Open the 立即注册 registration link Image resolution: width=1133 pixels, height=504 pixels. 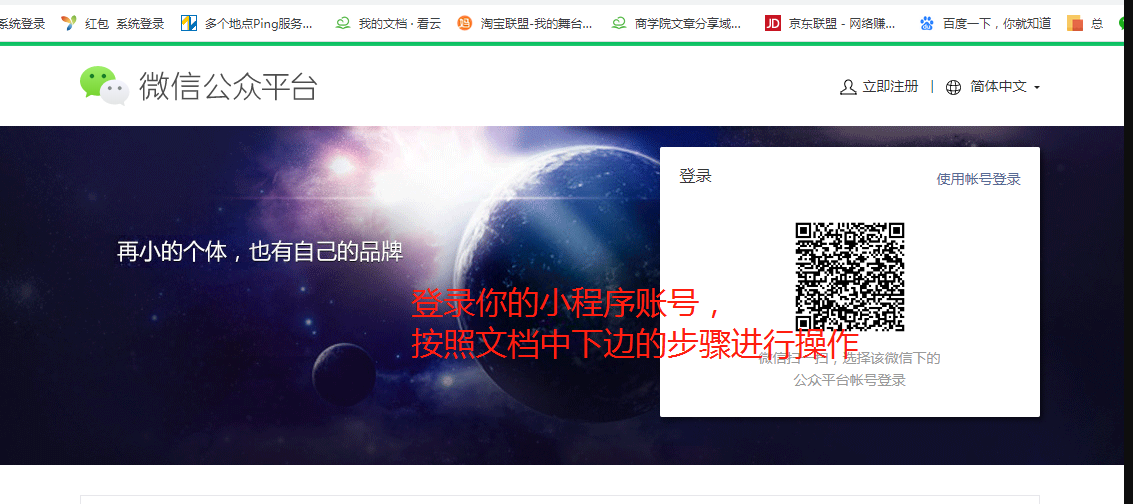[890, 87]
